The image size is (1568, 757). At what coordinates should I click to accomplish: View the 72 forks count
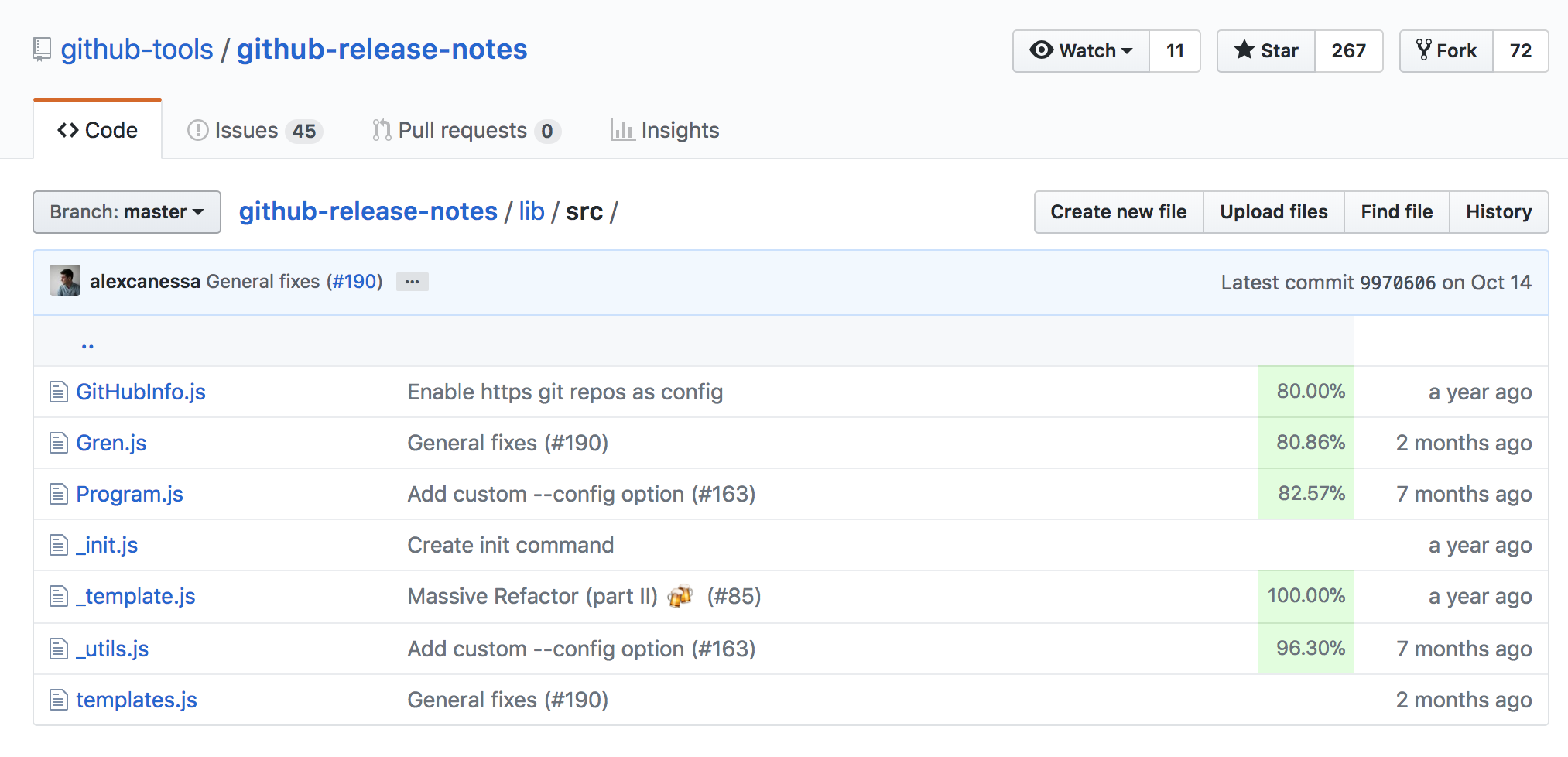(x=1520, y=51)
